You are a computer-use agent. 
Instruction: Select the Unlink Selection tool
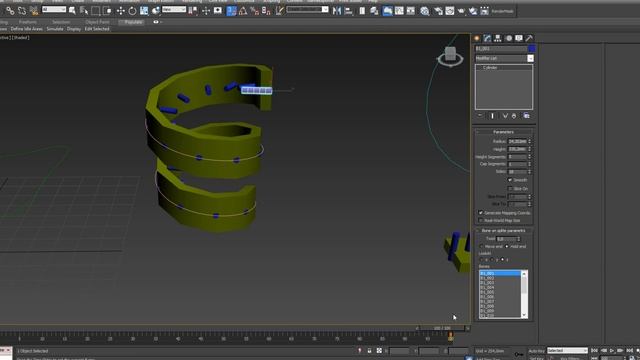pos(22,11)
